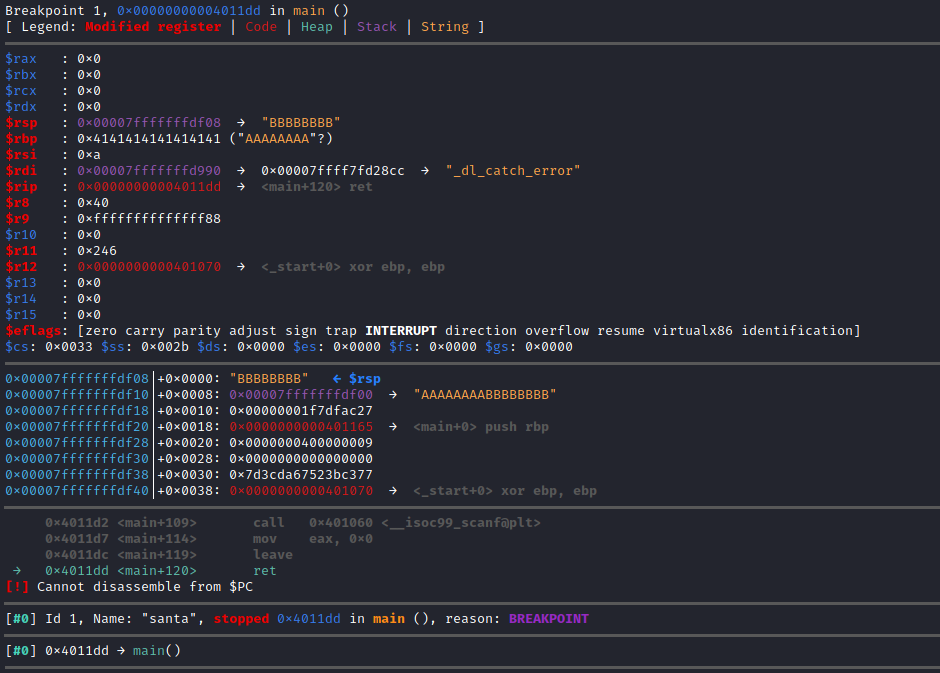Viewport: 940px width, 673px height.
Task: Click the $eflags INTERRUPT flag
Action: tap(401, 330)
